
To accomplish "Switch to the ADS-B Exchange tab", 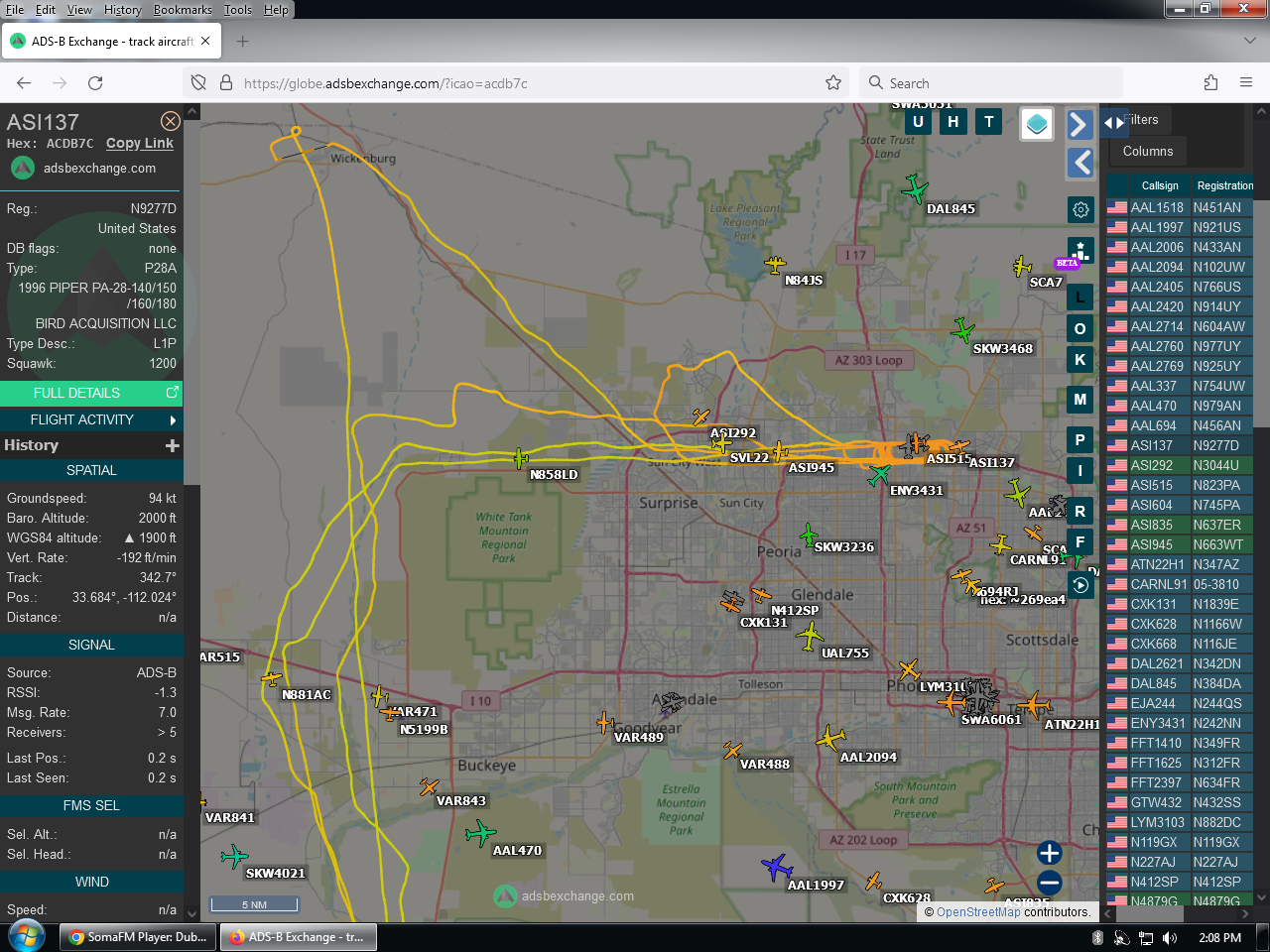I will [111, 42].
